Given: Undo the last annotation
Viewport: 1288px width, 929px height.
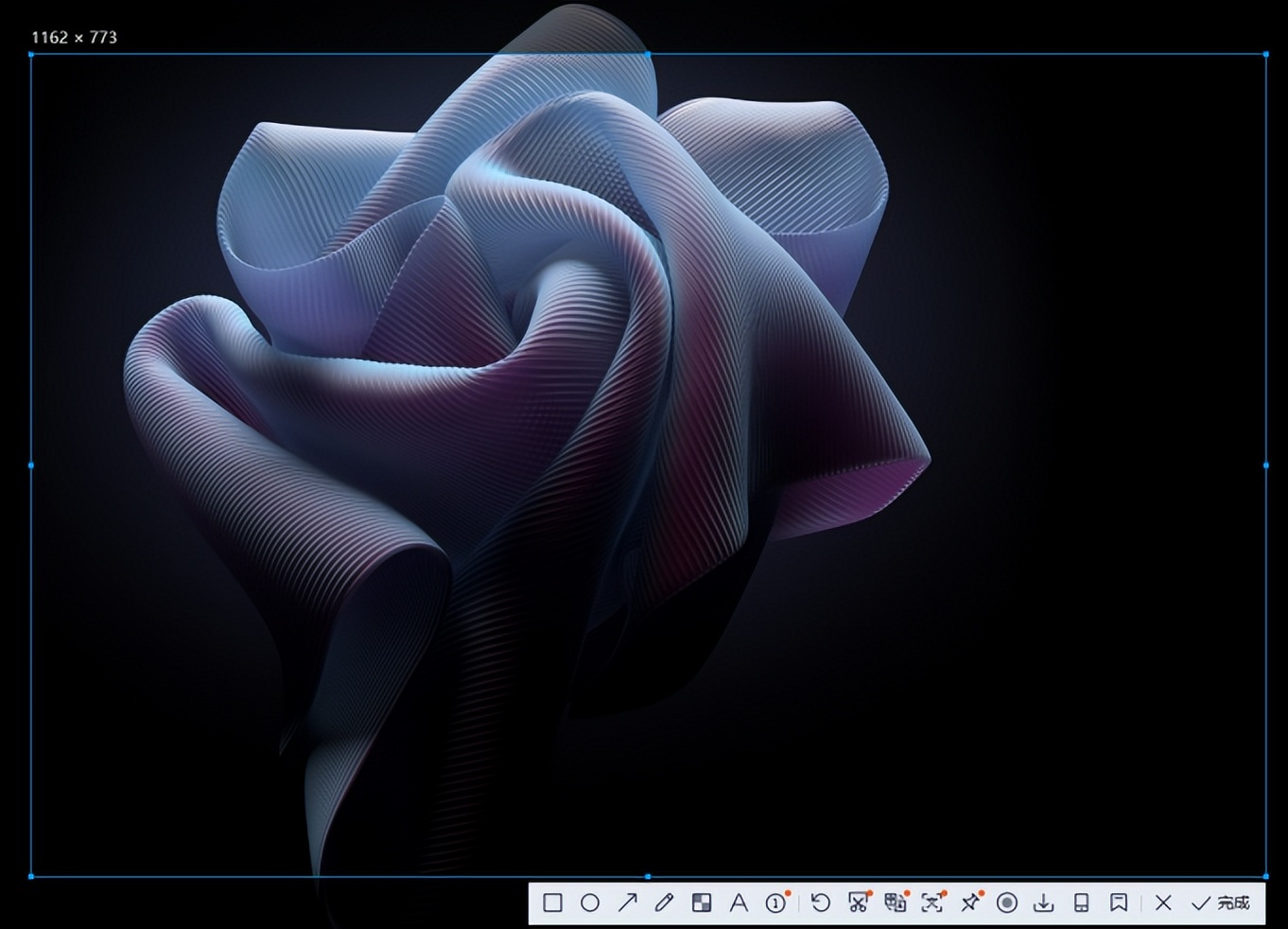Looking at the screenshot, I should [821, 903].
